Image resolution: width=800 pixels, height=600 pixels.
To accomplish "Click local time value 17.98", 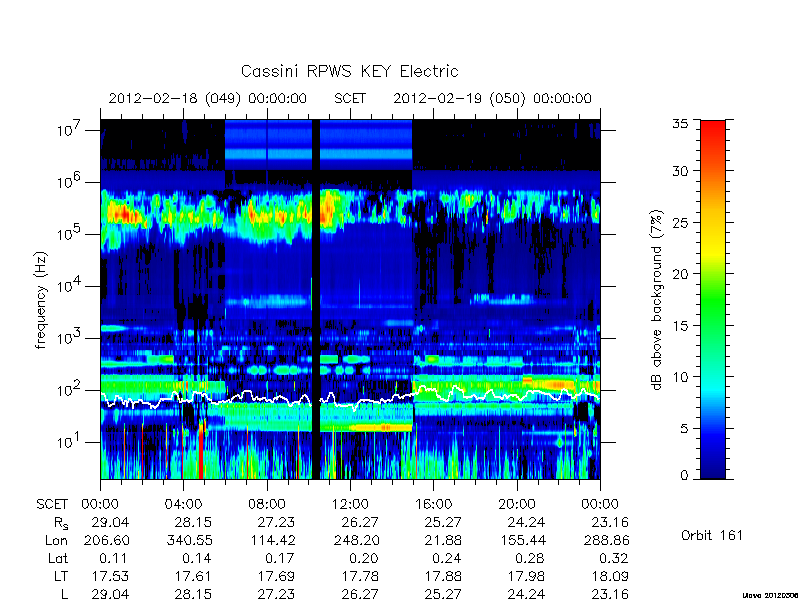I will pos(527,577).
